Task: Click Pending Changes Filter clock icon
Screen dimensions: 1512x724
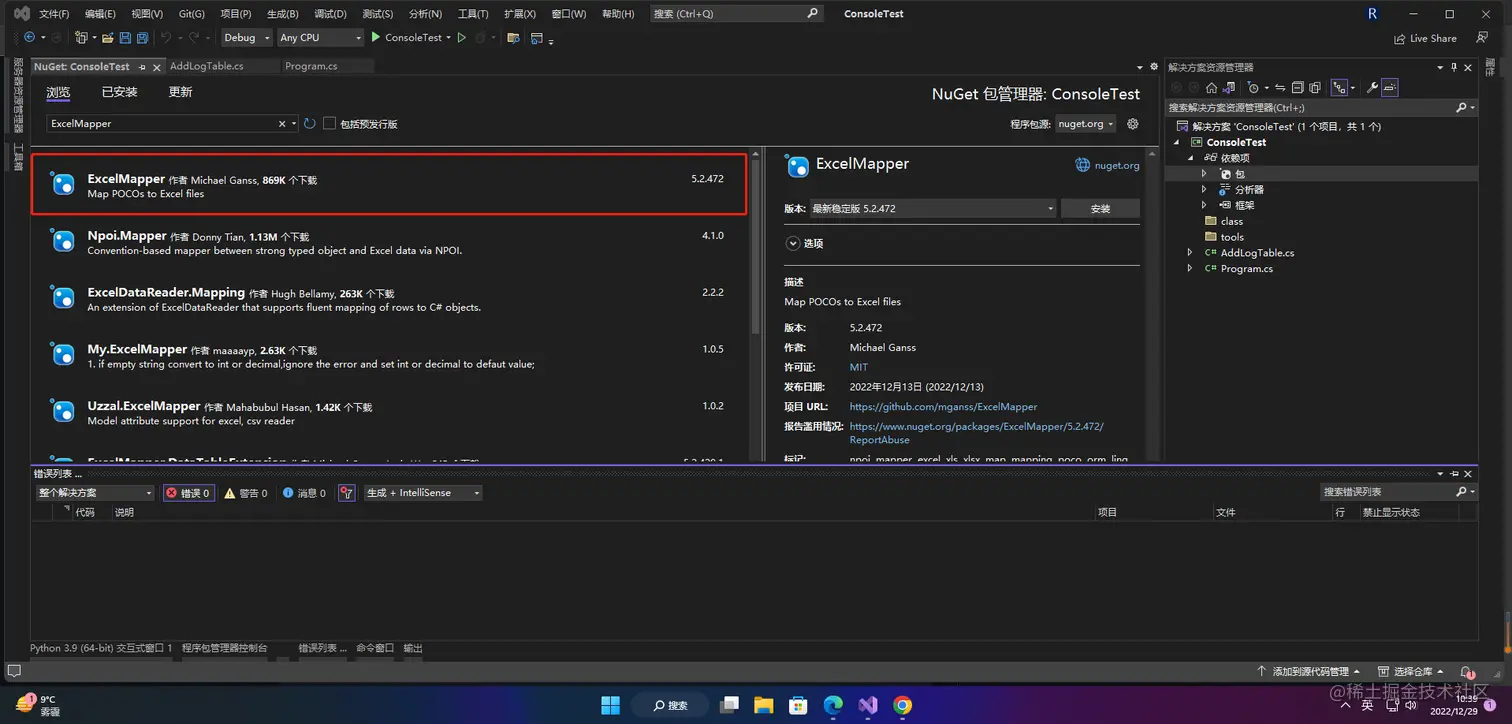Action: tap(1255, 88)
